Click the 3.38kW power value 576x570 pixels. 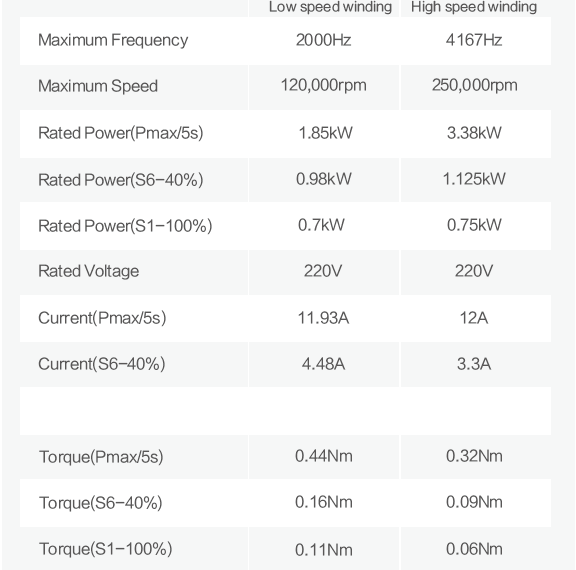click(474, 133)
